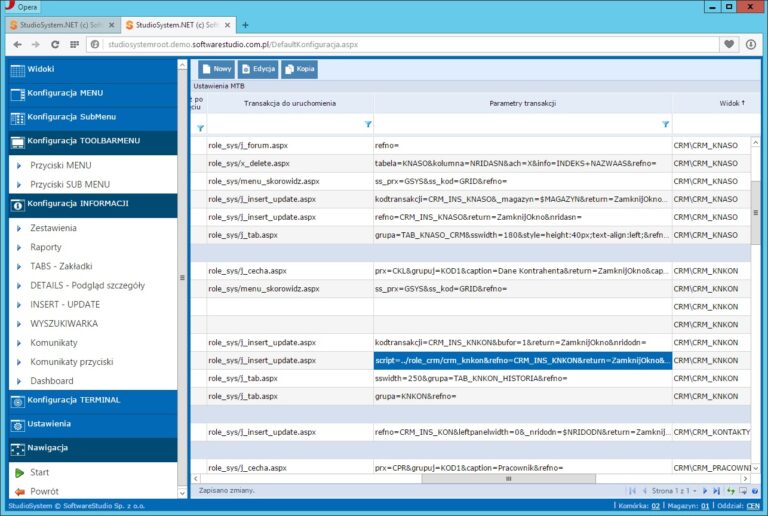Viewport: 768px width, 516px height.
Task: Click the green Start play icon
Action: point(20,473)
